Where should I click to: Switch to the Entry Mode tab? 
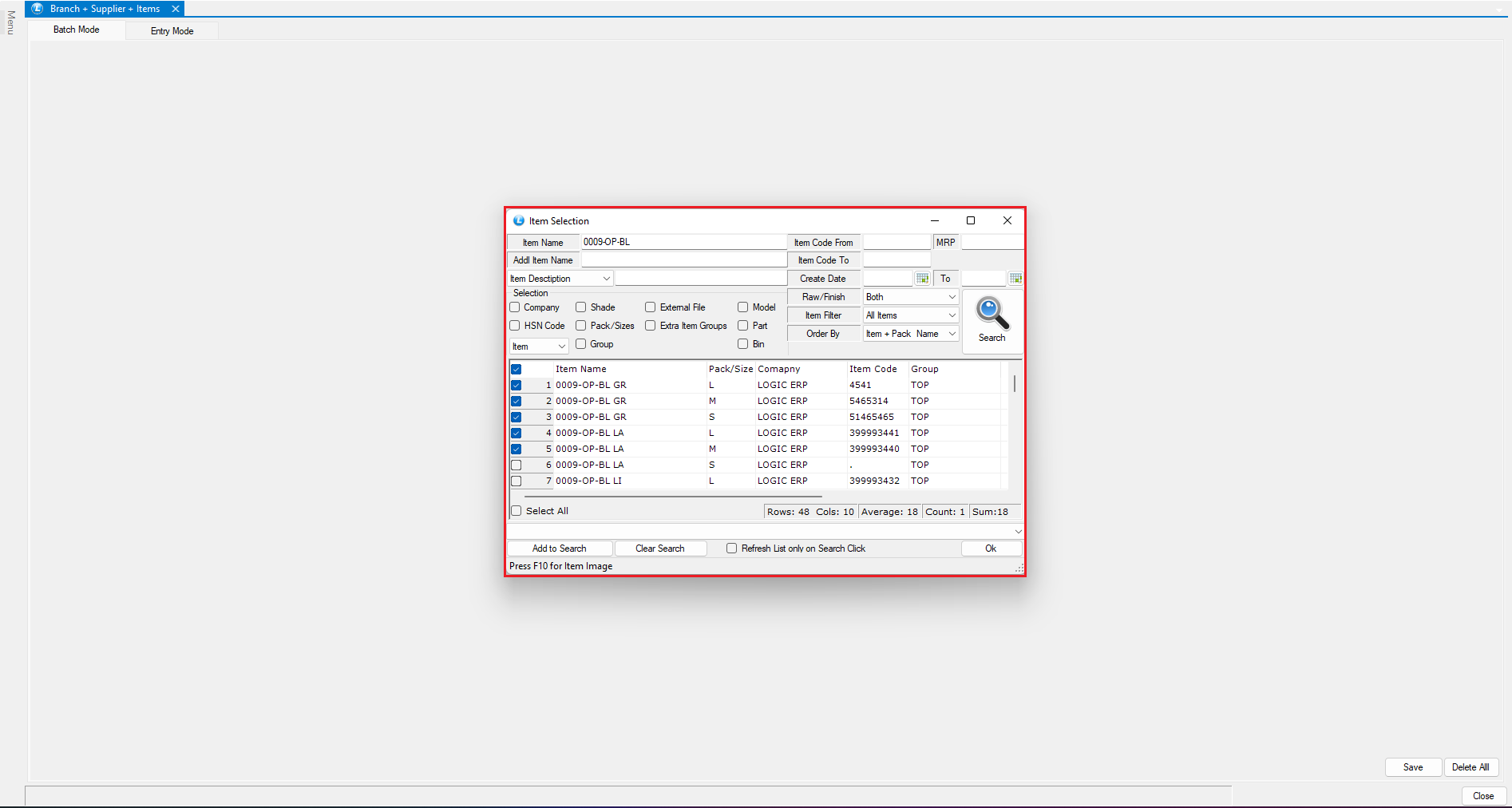coord(172,31)
